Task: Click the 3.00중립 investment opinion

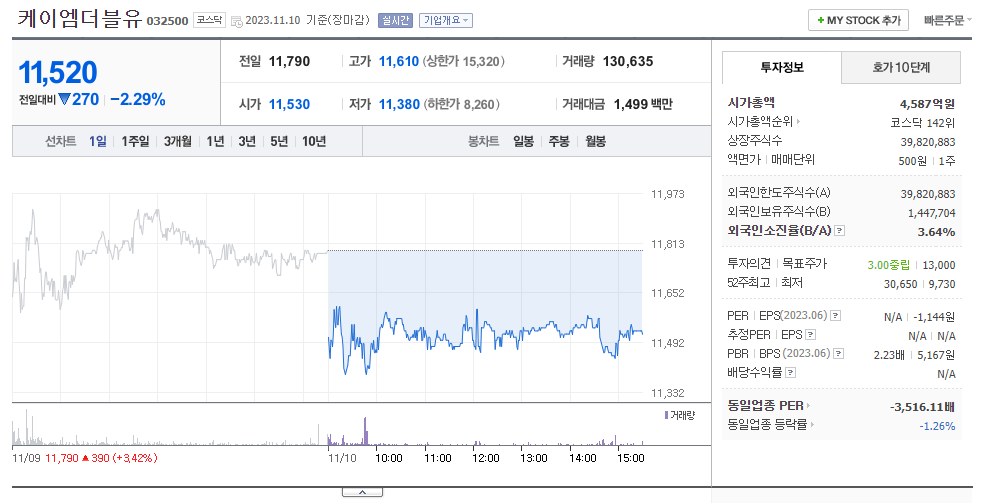Action: pyautogui.click(x=888, y=265)
